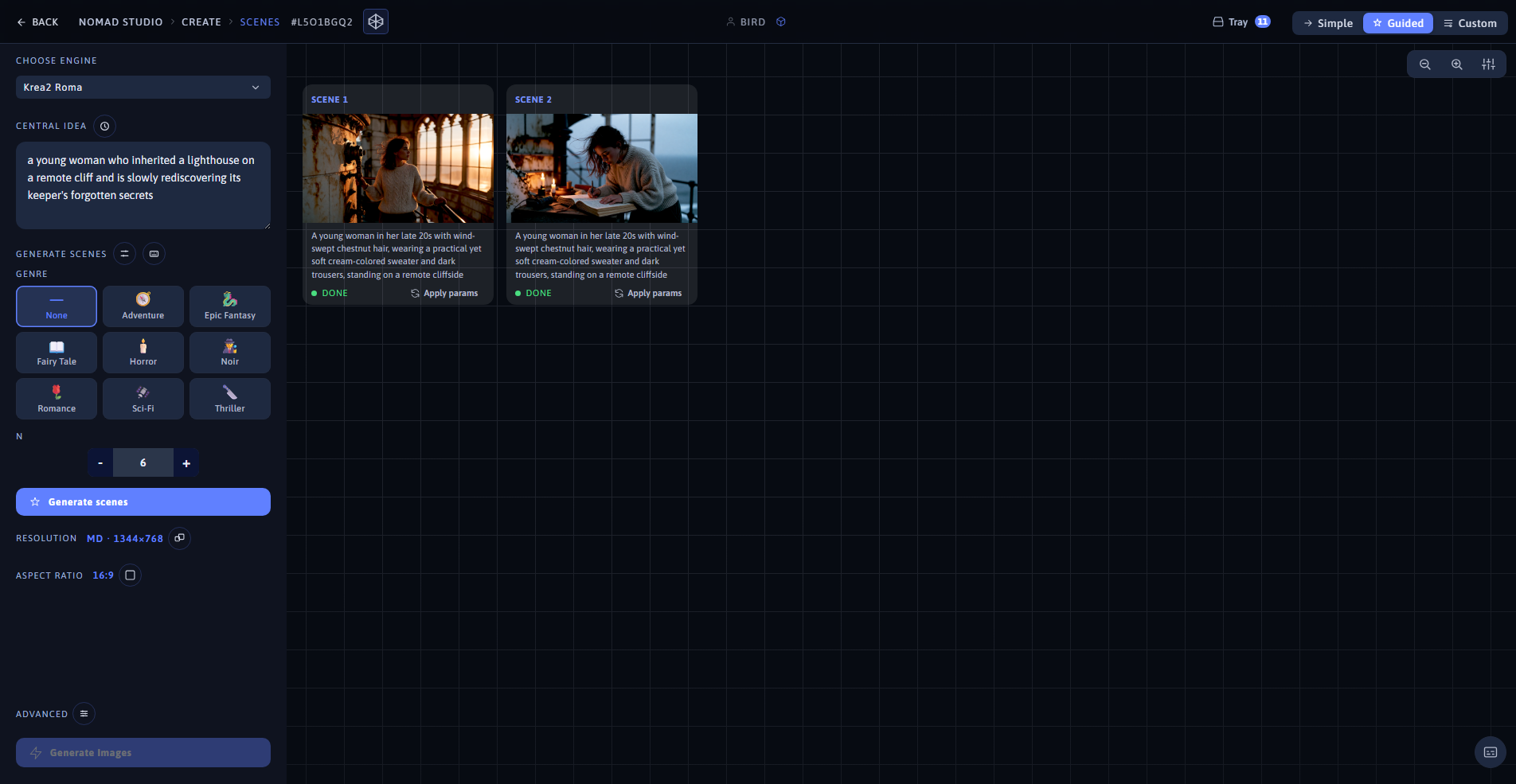The image size is (1516, 784).
Task: Select the Sci-Fi genre
Action: click(x=143, y=399)
